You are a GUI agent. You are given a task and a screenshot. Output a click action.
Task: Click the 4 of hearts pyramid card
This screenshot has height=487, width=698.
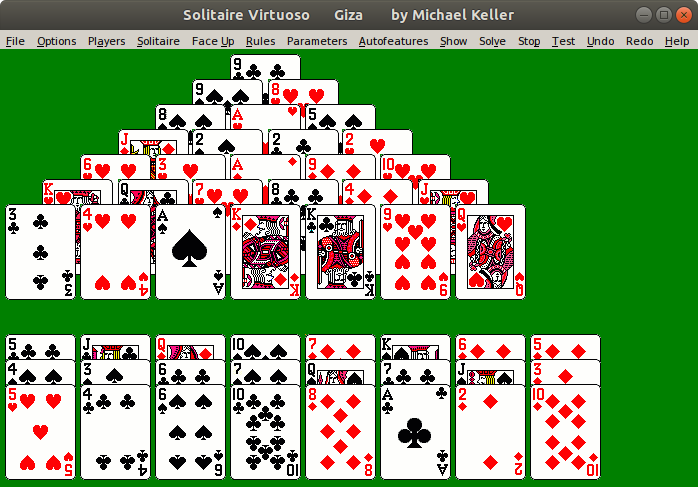115,252
